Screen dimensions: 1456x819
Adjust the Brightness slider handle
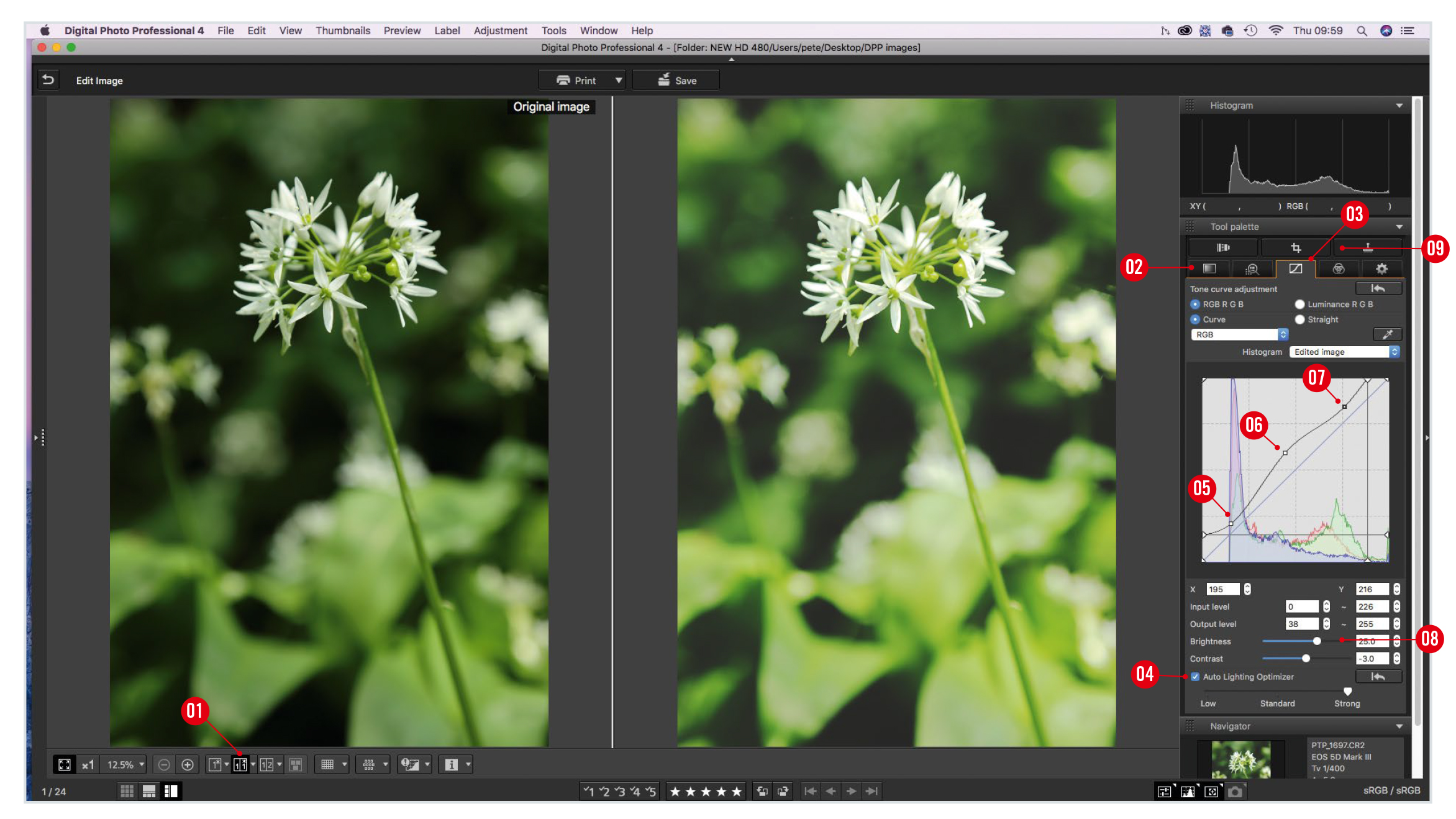(x=1316, y=641)
